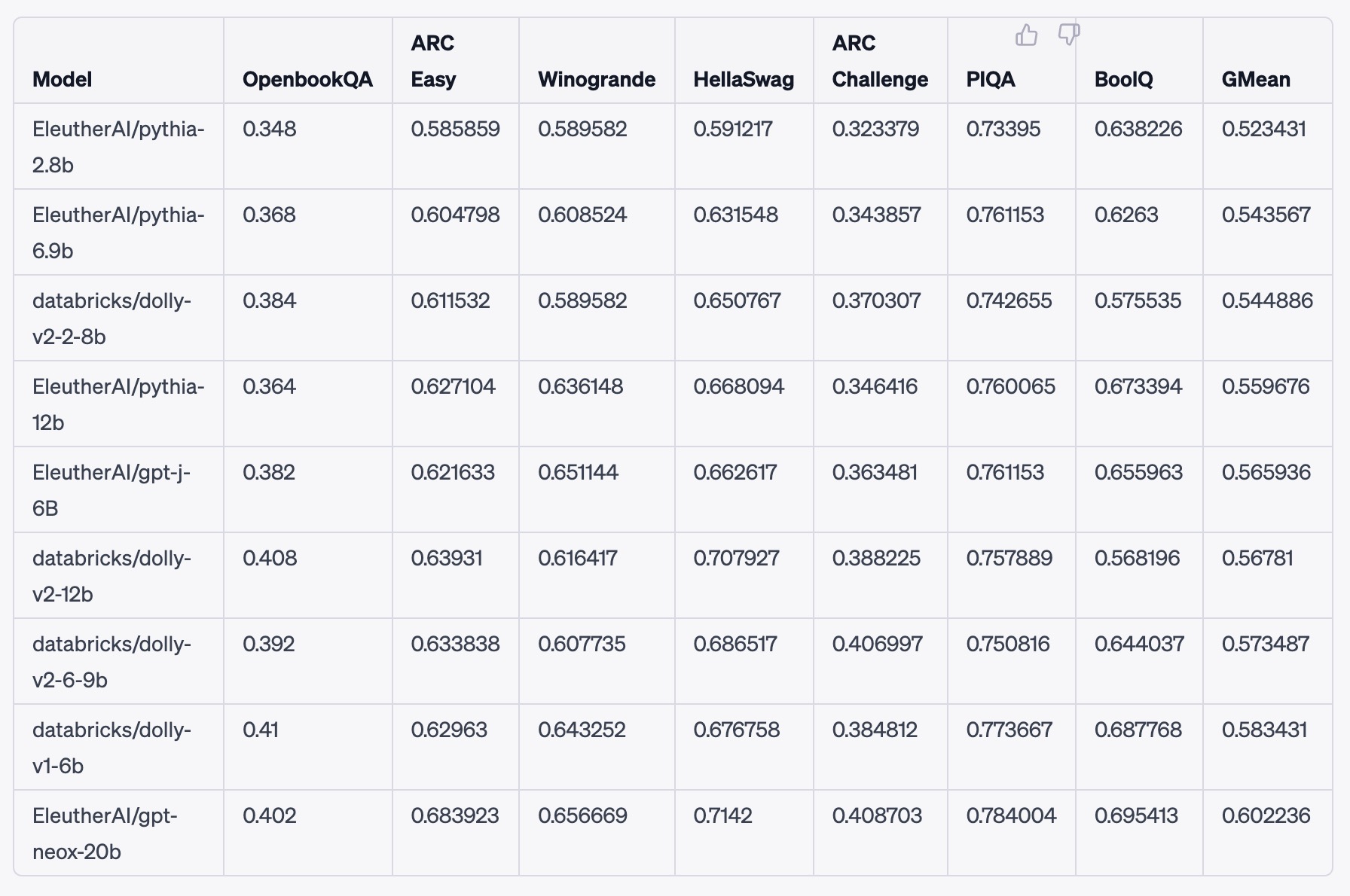Image resolution: width=1350 pixels, height=896 pixels.
Task: Select the databricks/dolly-v2-12b model cell
Action: 111,576
